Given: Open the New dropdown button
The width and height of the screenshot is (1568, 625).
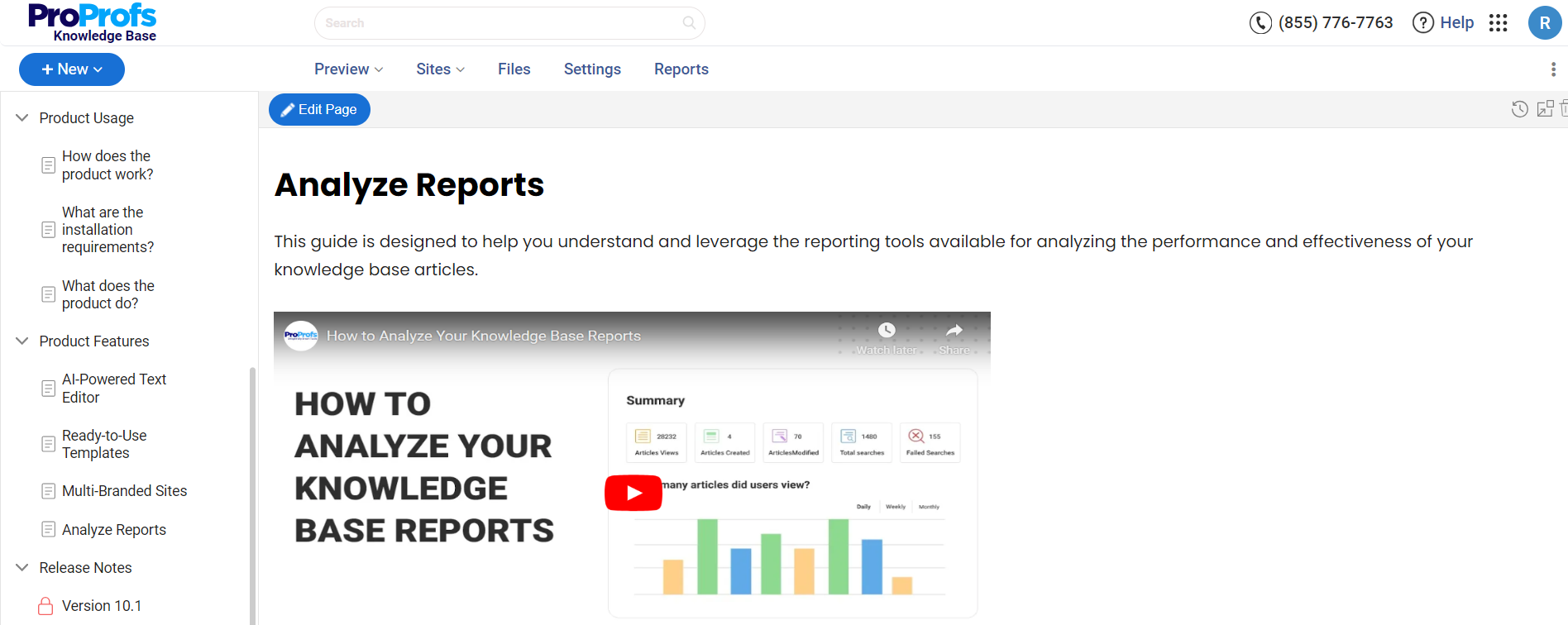Looking at the screenshot, I should coord(72,69).
